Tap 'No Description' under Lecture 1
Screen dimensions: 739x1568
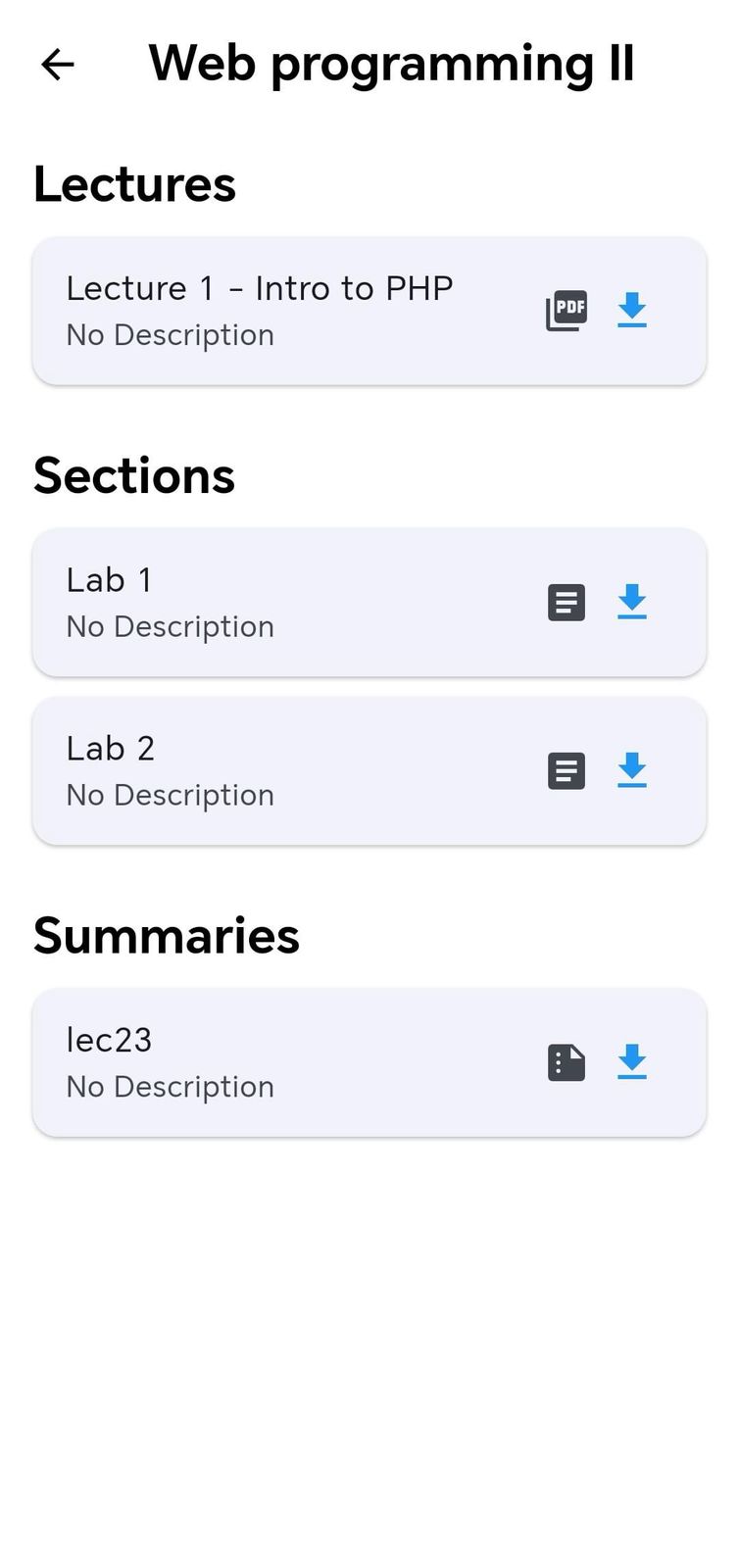170,334
